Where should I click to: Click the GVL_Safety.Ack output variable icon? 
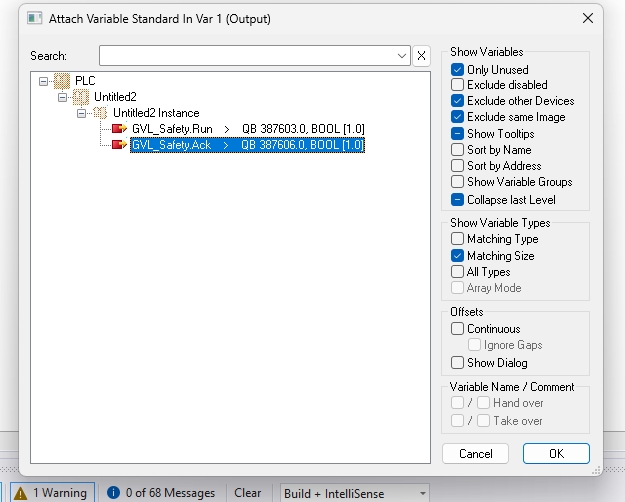pos(119,144)
